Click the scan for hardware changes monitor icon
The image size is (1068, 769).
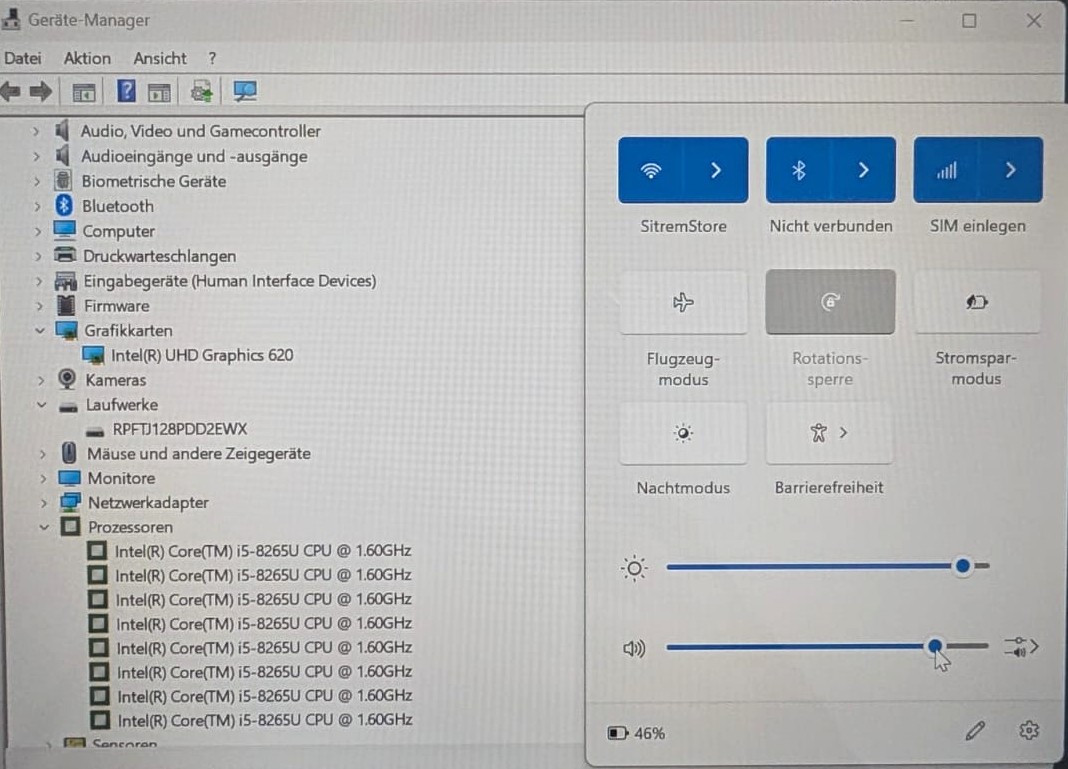pos(245,91)
